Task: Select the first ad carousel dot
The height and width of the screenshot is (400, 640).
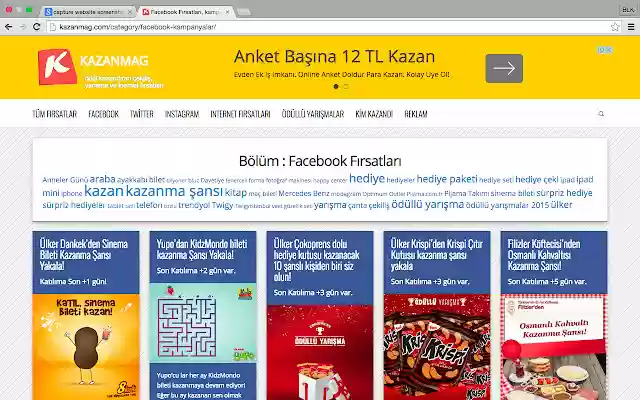Action: 336,87
